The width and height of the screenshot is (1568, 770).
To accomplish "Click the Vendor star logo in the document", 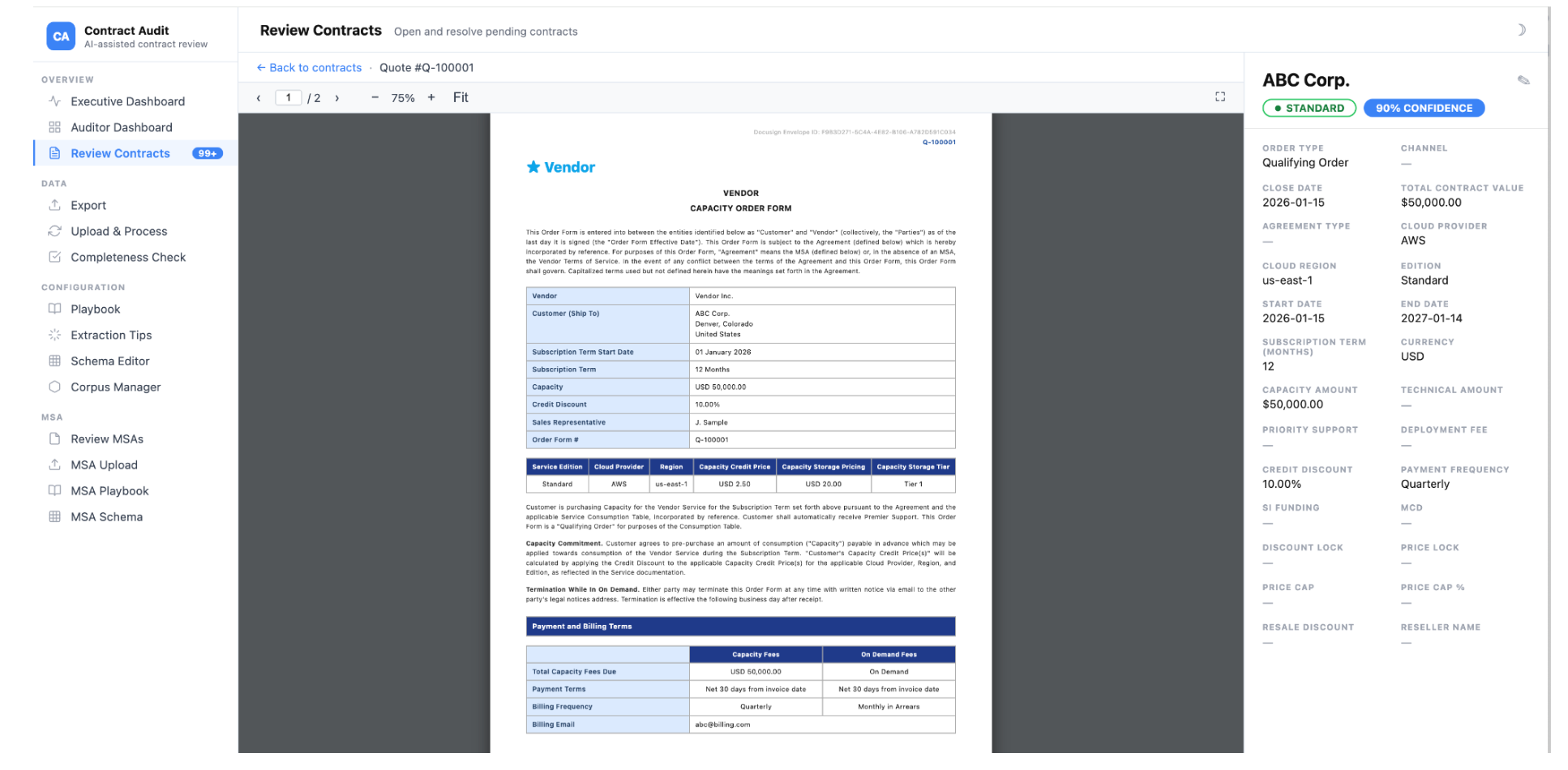I will (x=533, y=167).
